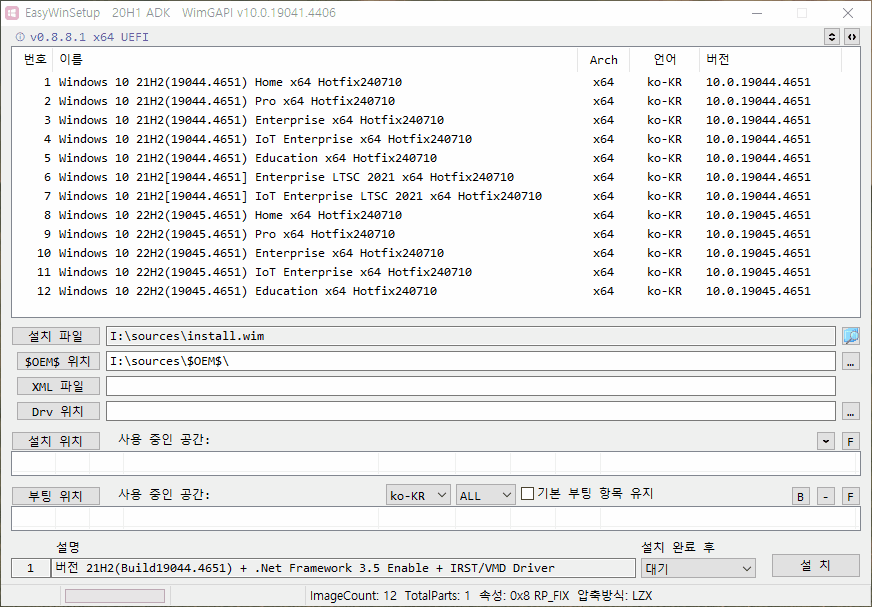Click the F button beside install location
The width and height of the screenshot is (872, 607).
click(x=850, y=442)
